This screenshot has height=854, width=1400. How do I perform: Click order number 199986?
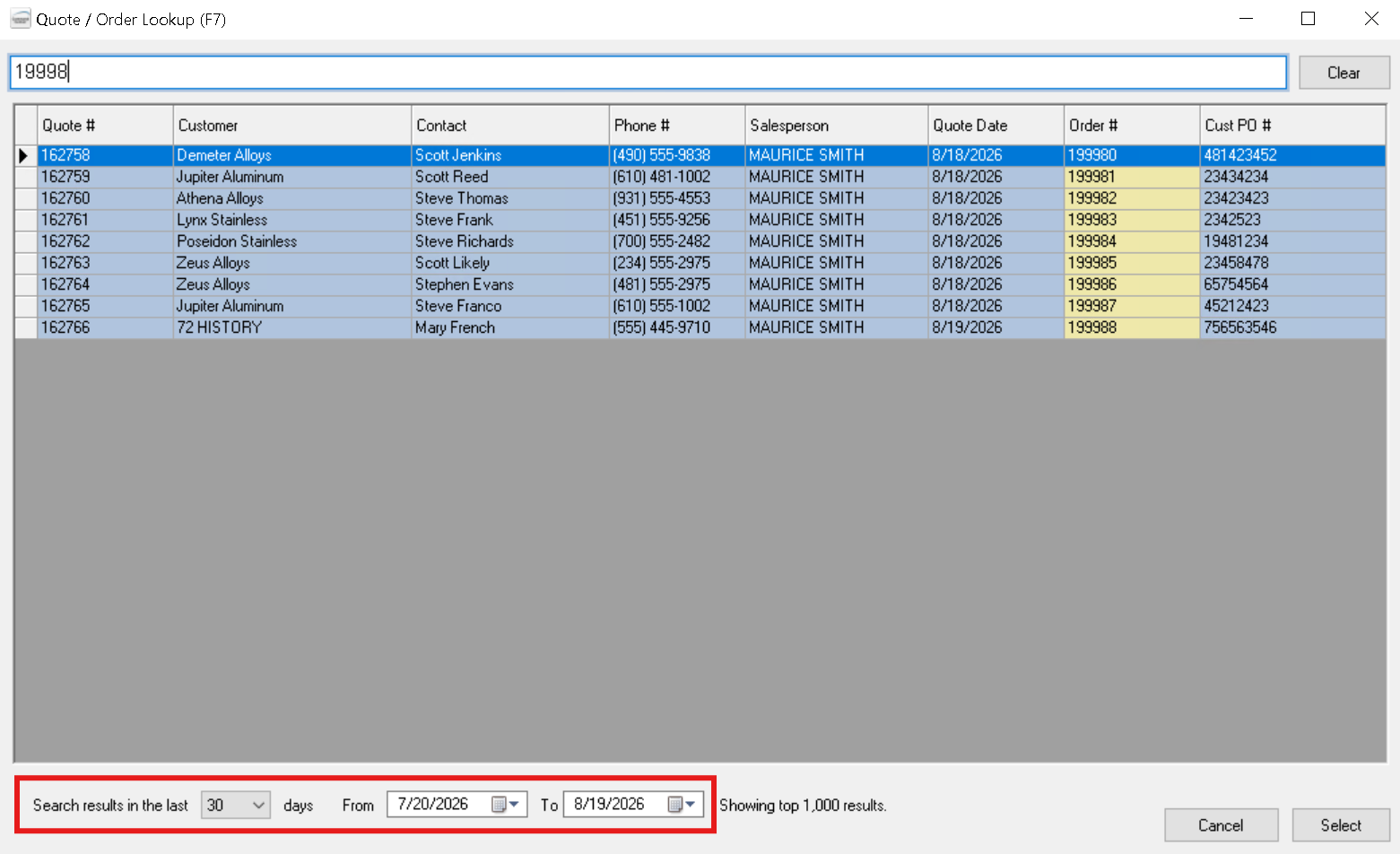coord(1132,284)
